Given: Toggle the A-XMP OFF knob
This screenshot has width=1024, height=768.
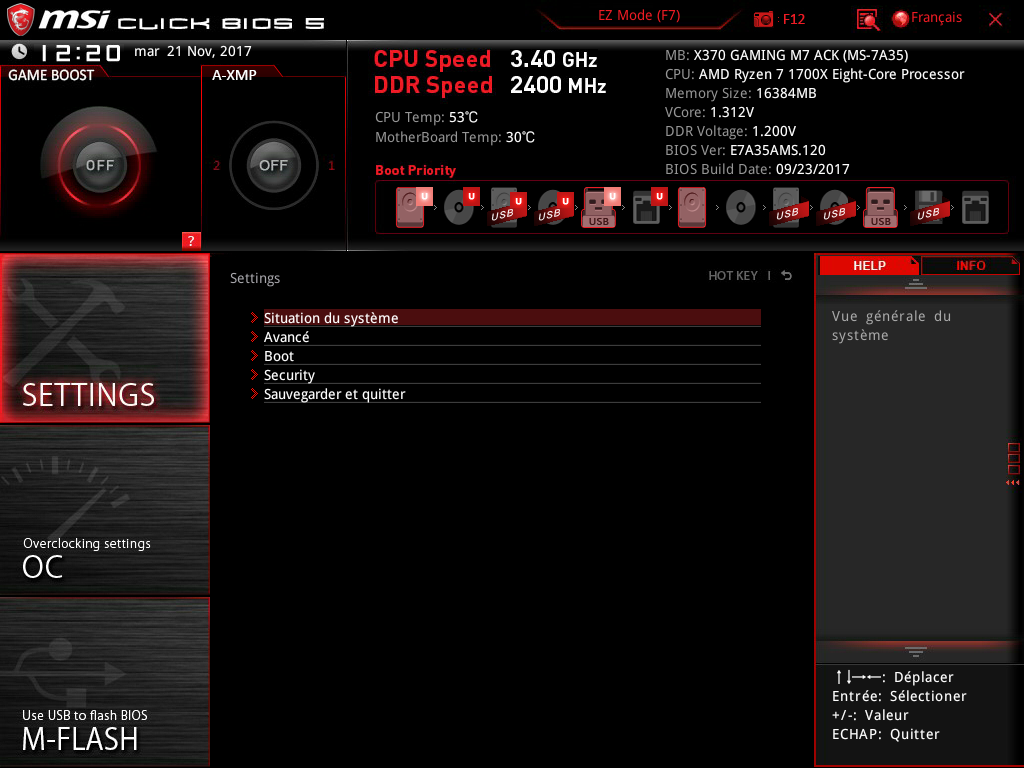Looking at the screenshot, I should pyautogui.click(x=273, y=165).
